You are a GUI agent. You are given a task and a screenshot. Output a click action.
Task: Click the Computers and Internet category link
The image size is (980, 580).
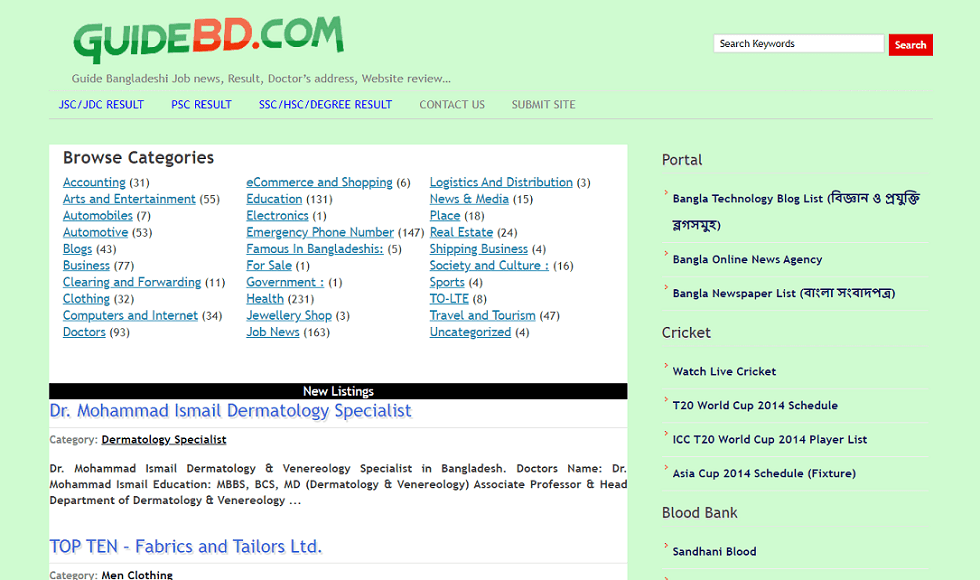pyautogui.click(x=130, y=314)
